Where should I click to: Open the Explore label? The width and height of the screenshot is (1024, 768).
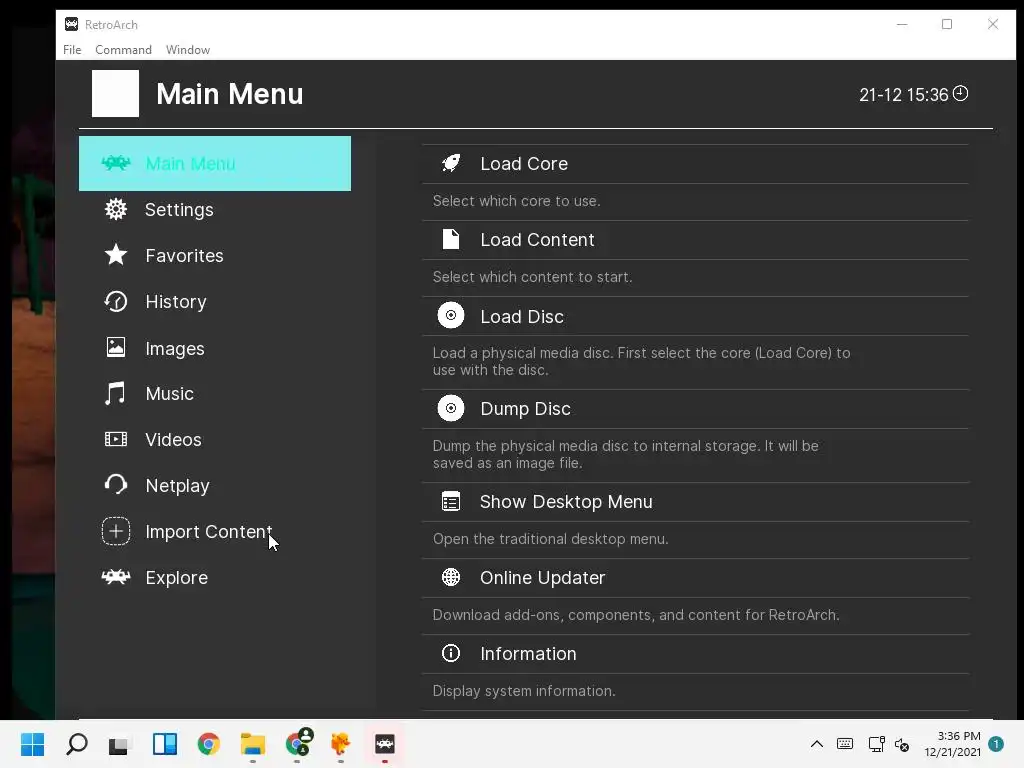[176, 578]
